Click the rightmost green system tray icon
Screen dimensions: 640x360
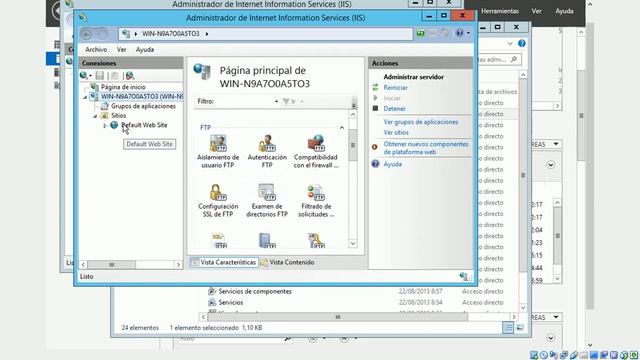pos(634,355)
